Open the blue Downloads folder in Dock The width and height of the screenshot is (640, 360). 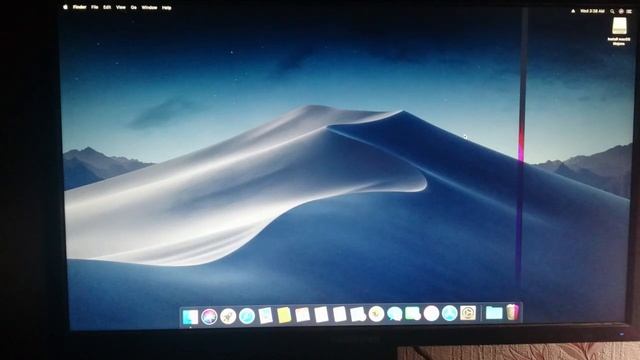tap(494, 313)
